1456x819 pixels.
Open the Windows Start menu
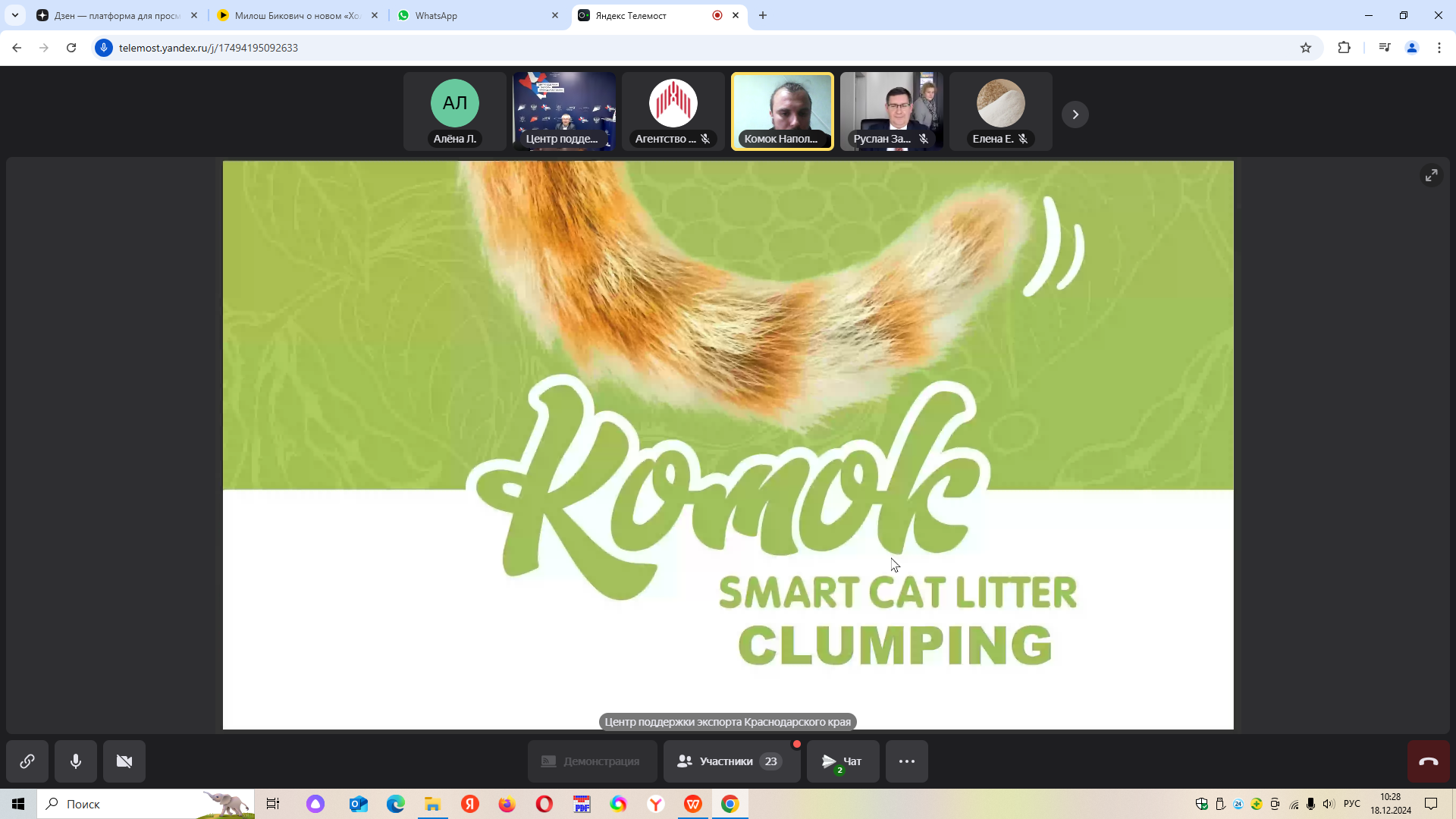click(x=18, y=804)
